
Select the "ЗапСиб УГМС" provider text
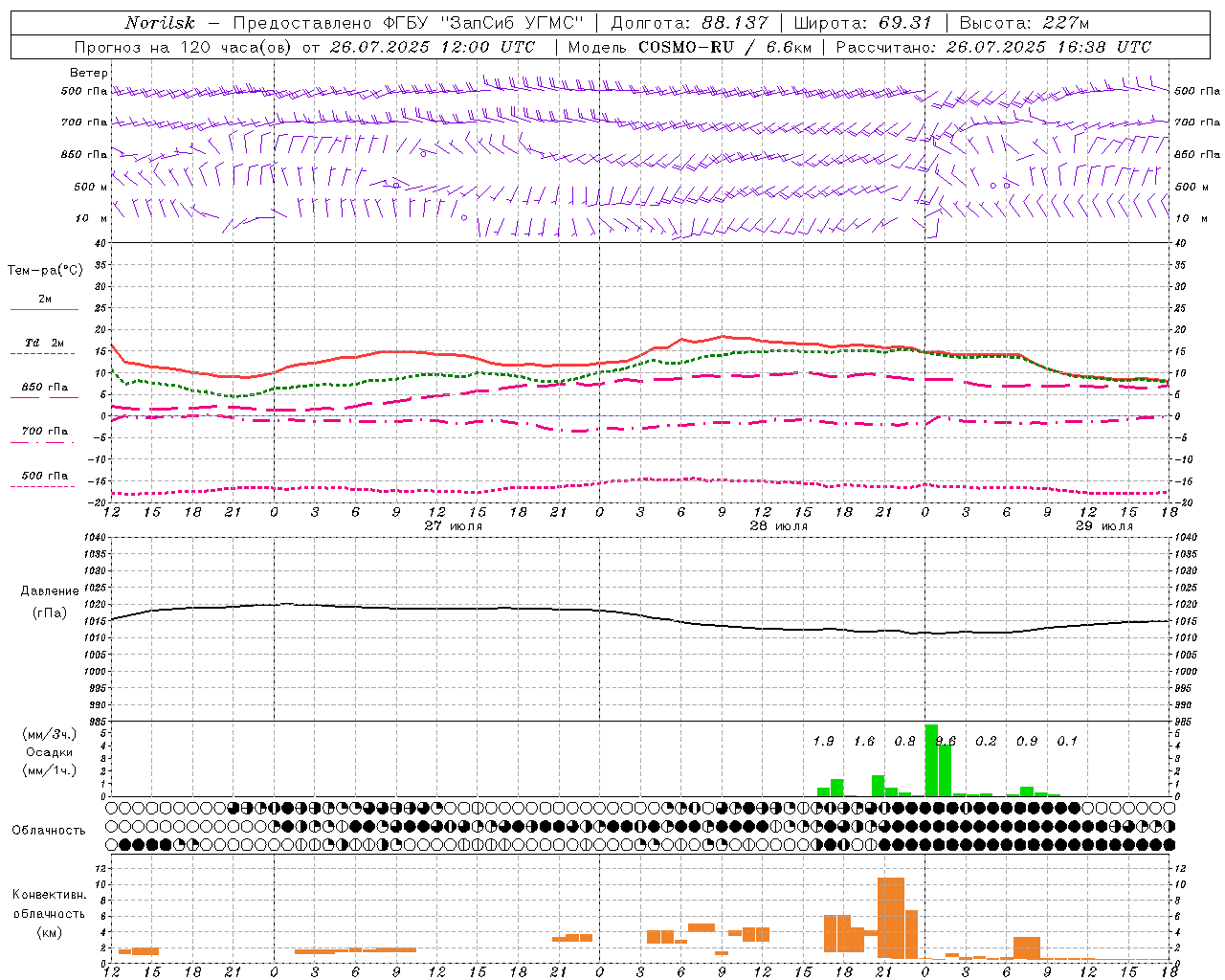pos(511,23)
